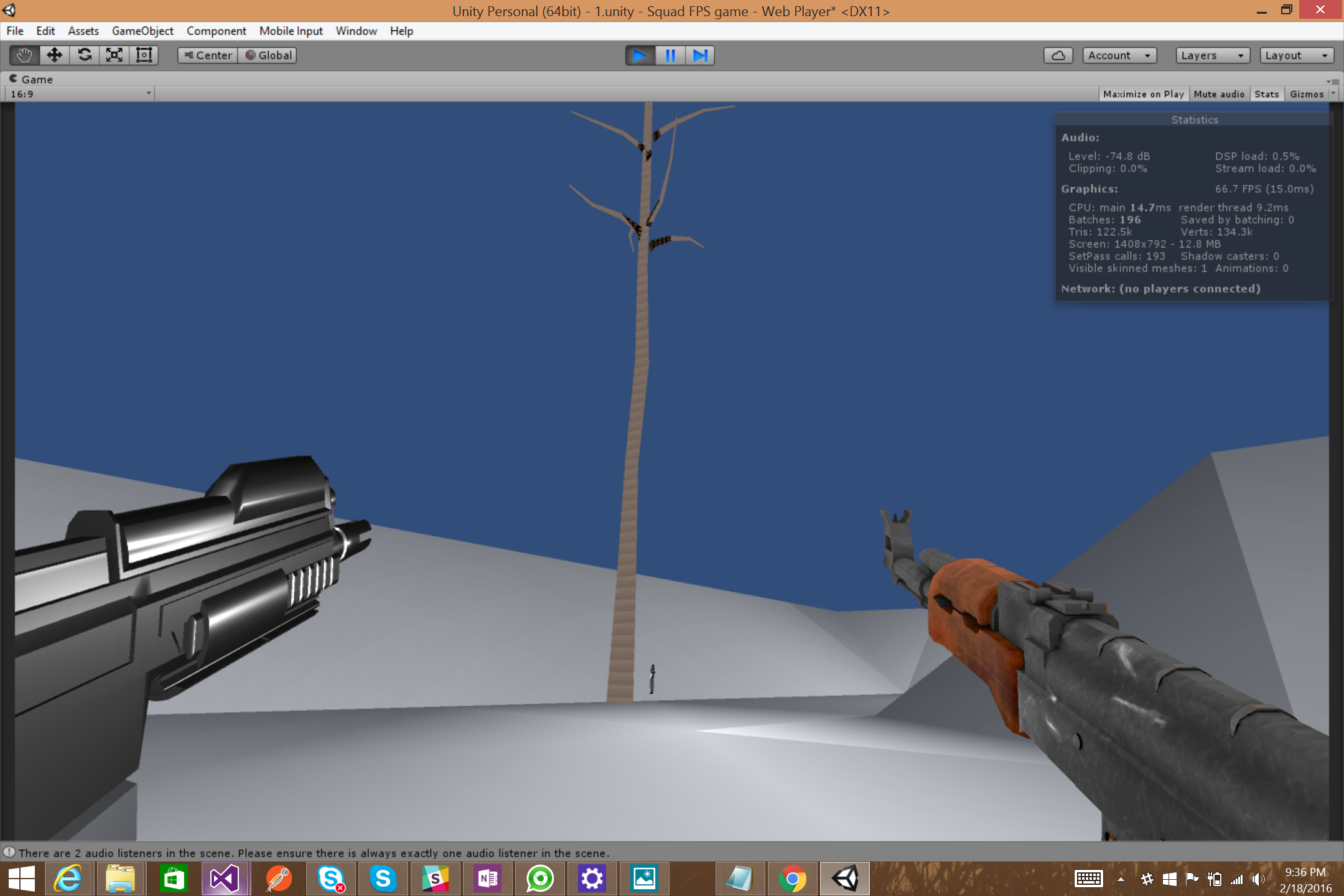Open the Component menu

[x=216, y=30]
